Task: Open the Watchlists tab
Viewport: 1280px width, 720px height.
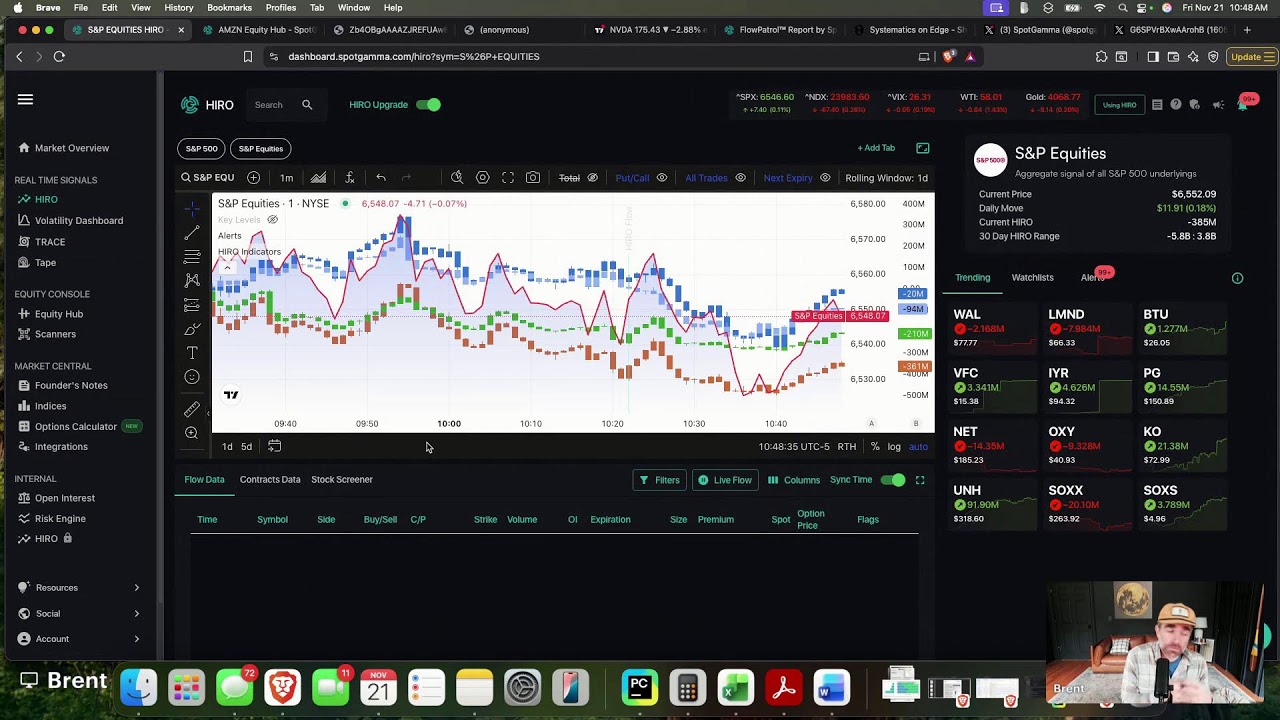Action: pyautogui.click(x=1032, y=278)
